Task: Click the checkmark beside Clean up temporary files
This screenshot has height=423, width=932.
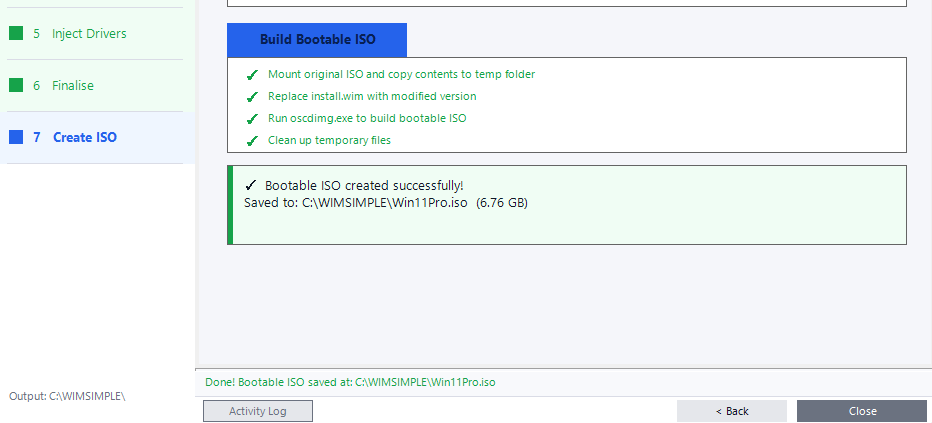Action: 252,141
